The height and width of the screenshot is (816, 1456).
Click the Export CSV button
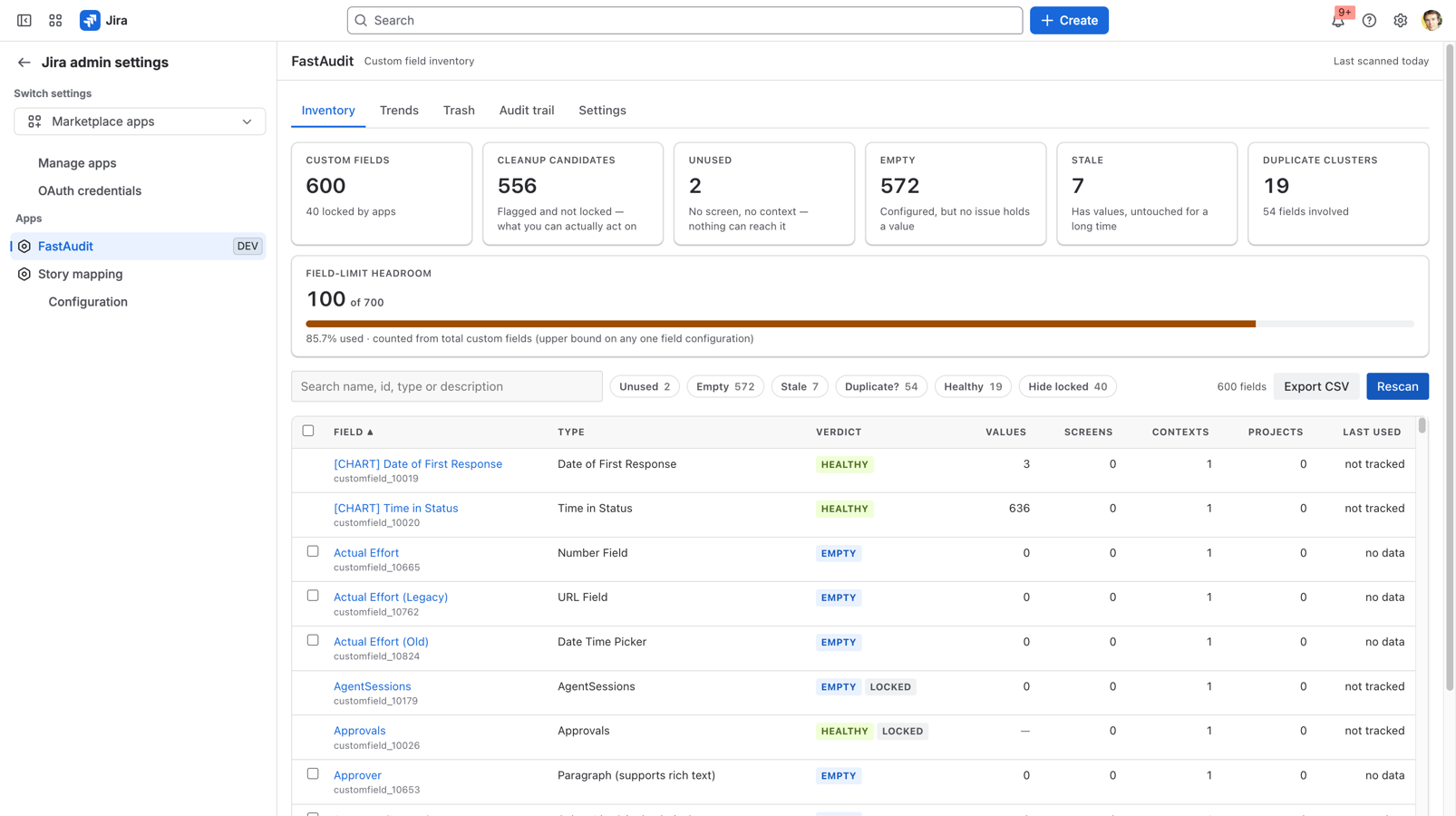(x=1316, y=386)
